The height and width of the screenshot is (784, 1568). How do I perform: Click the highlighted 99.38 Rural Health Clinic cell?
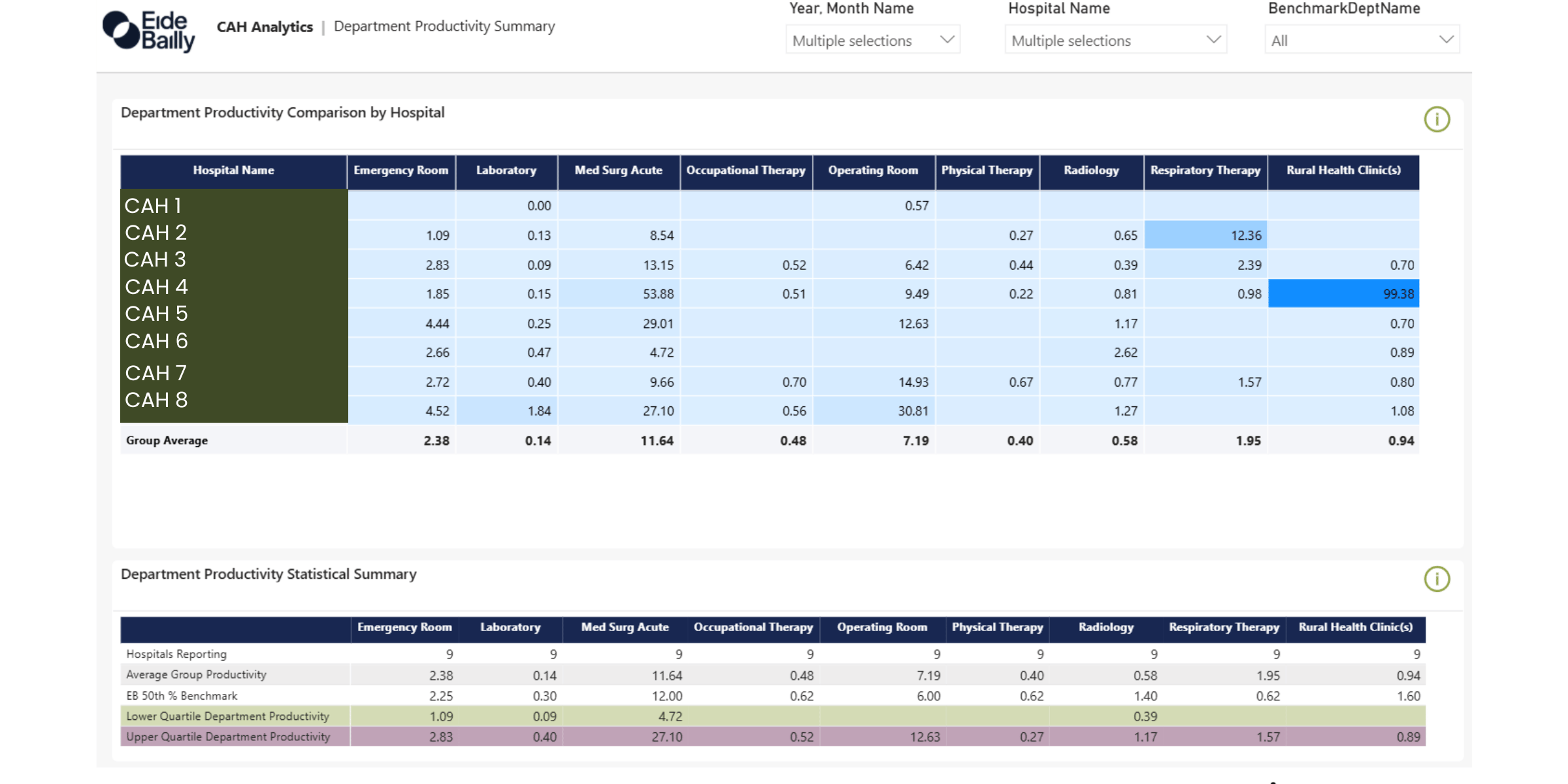point(1343,293)
